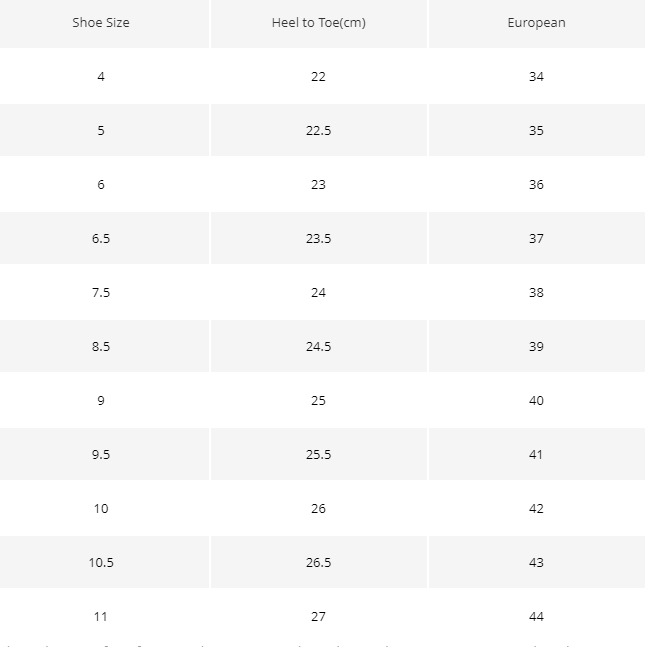
Task: Click the 27 cm heel to toe cell
Action: coord(319,616)
